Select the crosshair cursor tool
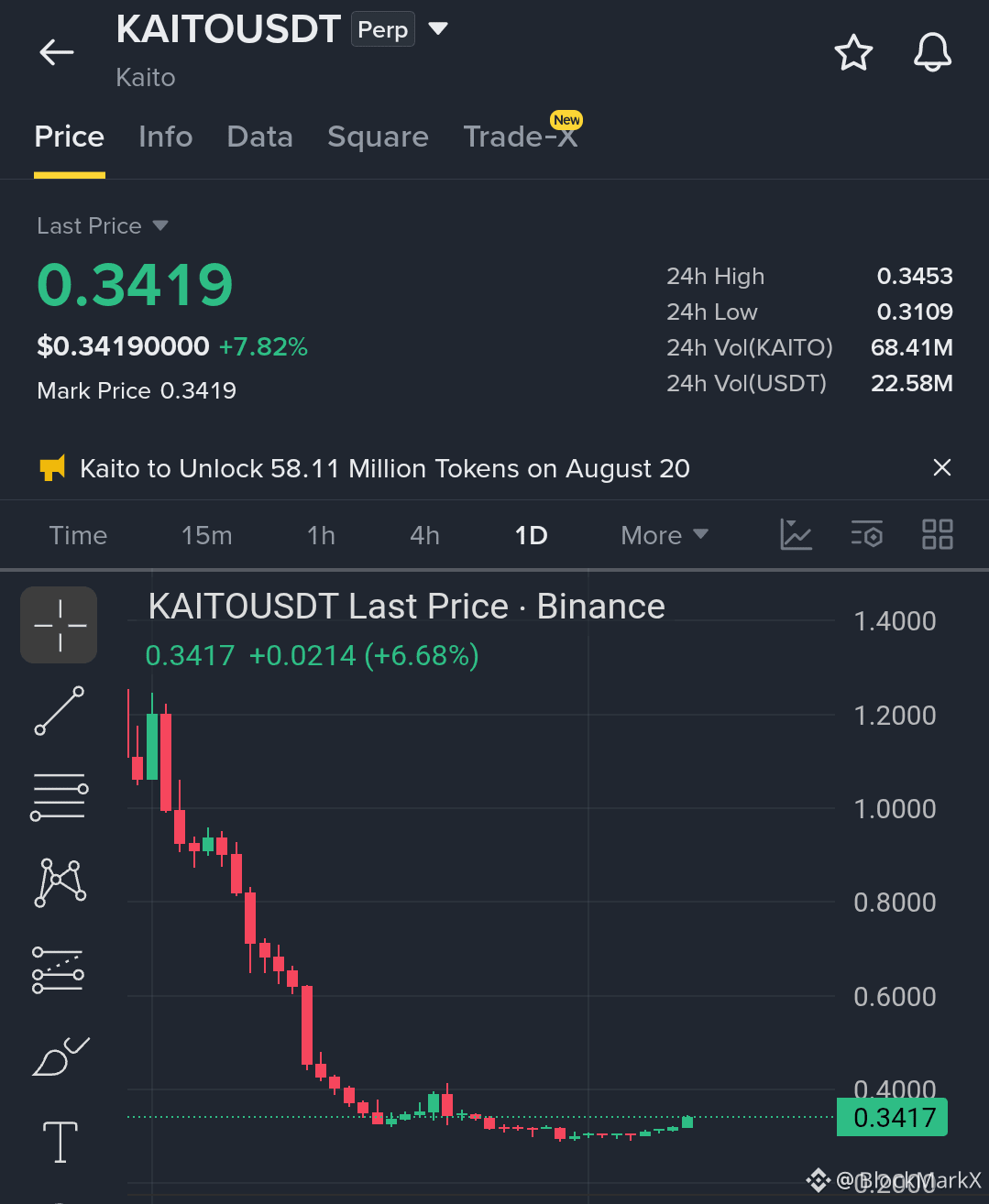The width and height of the screenshot is (989, 1204). [59, 625]
